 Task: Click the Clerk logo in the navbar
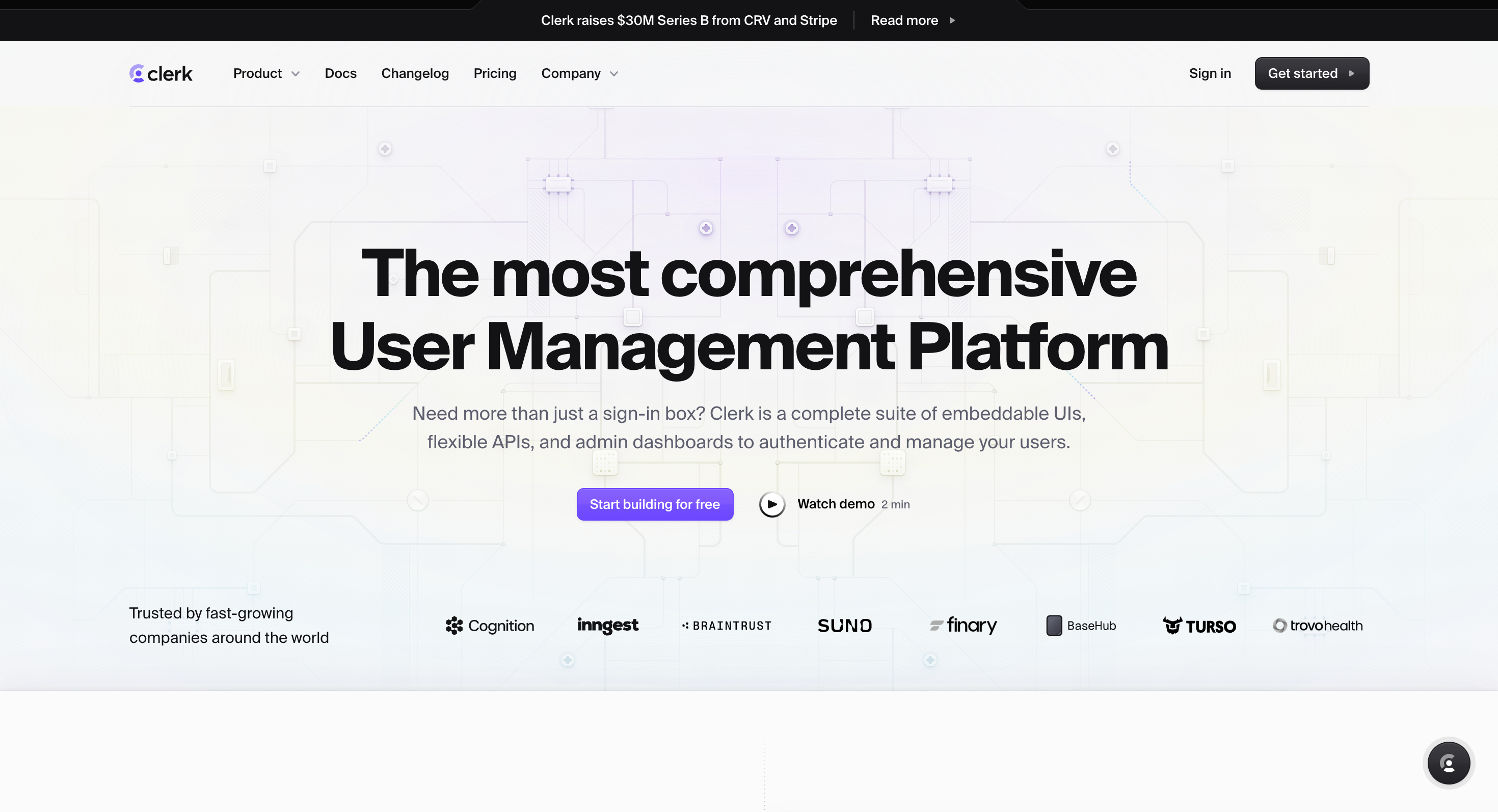point(160,74)
